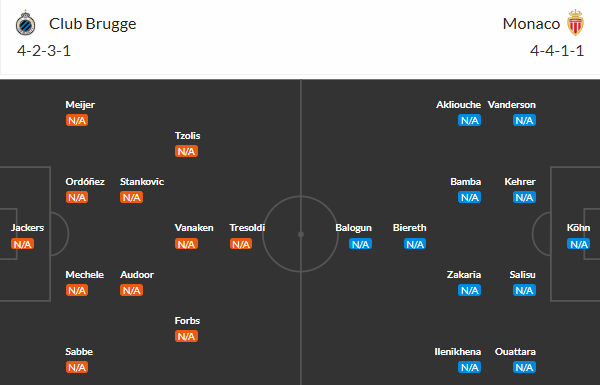The width and height of the screenshot is (600, 385).
Task: Select player Akliouche on the pitch
Action: tap(458, 104)
